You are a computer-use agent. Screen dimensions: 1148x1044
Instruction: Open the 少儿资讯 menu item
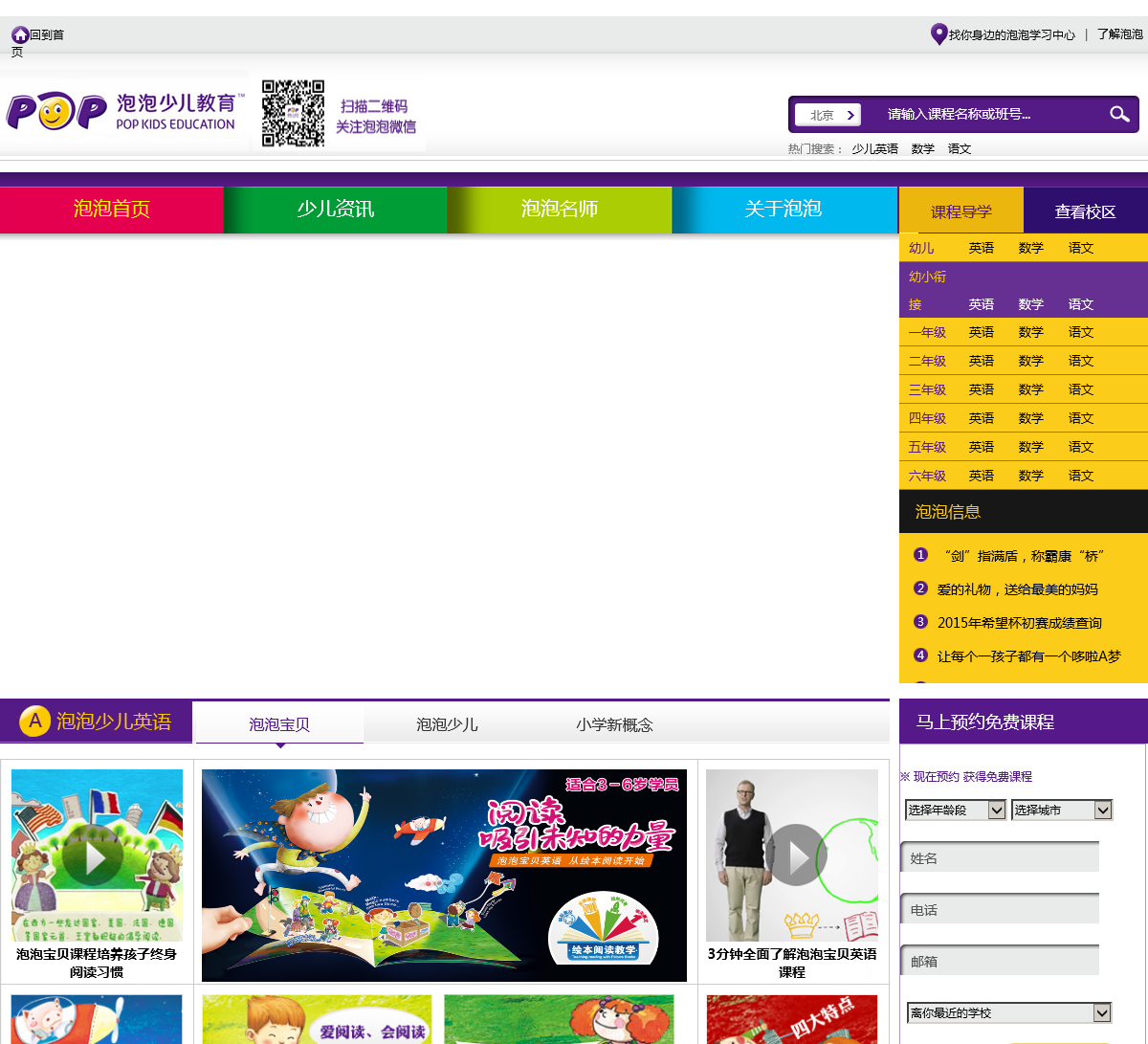click(336, 210)
